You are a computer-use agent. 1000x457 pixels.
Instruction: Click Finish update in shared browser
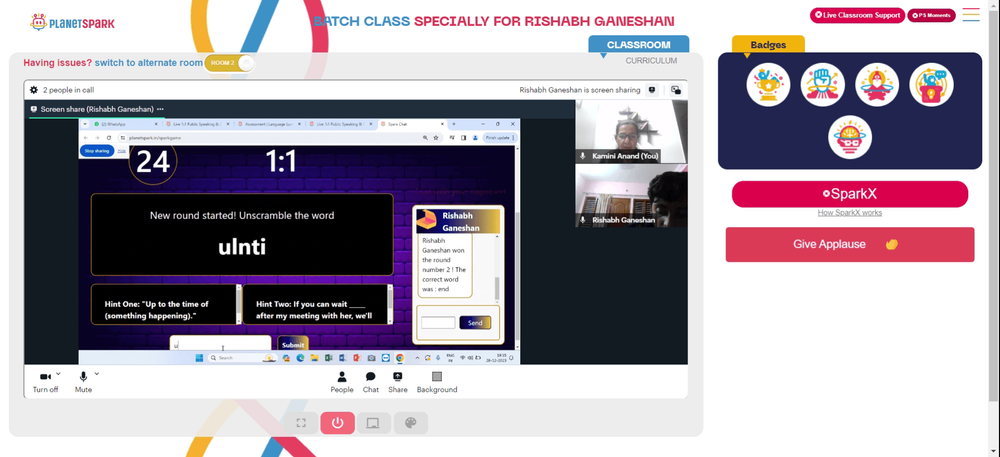point(501,137)
